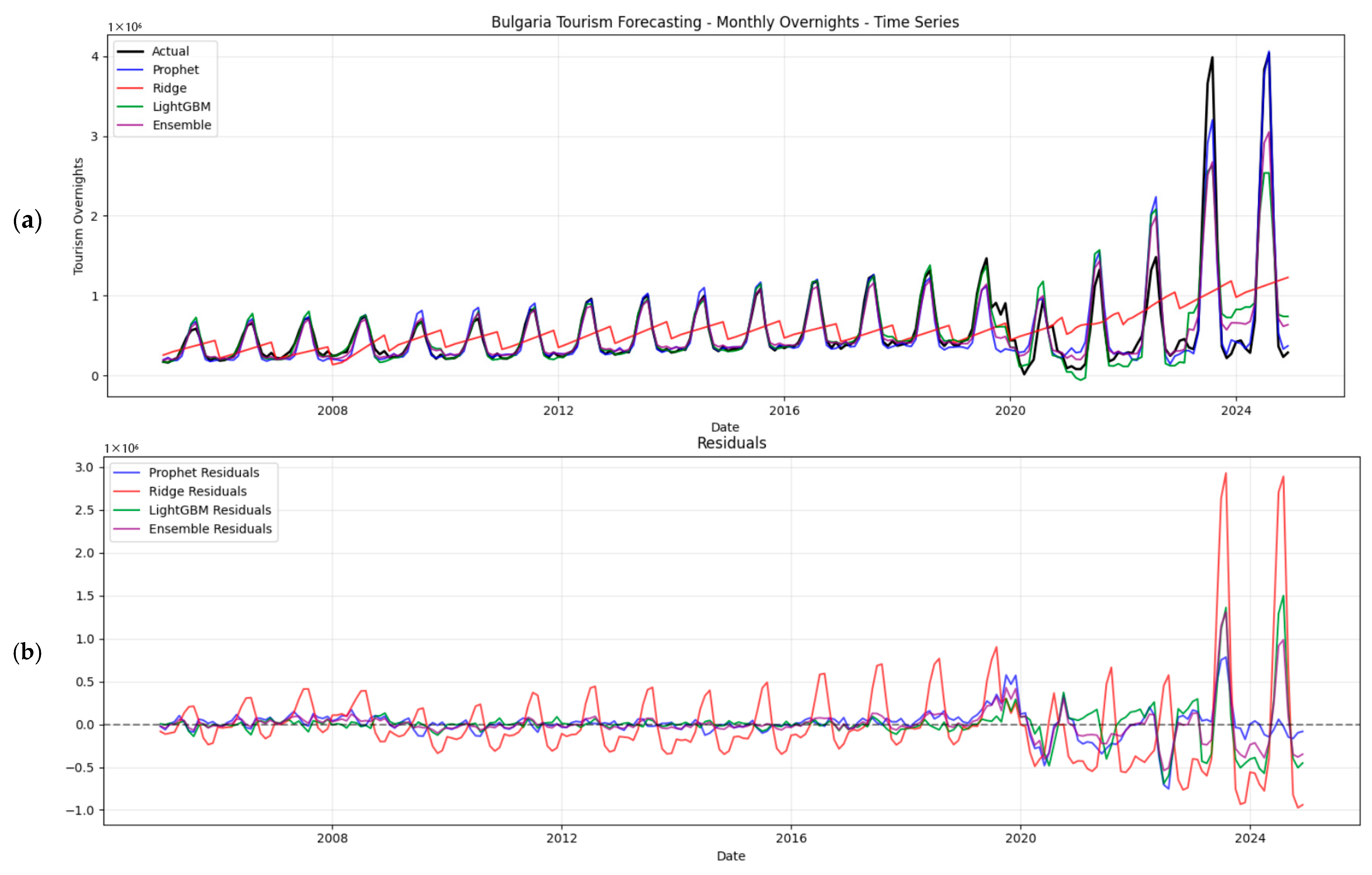Select the 'Prophet Residuals' legend label
Image resolution: width=1372 pixels, height=875 pixels.
tap(203, 472)
